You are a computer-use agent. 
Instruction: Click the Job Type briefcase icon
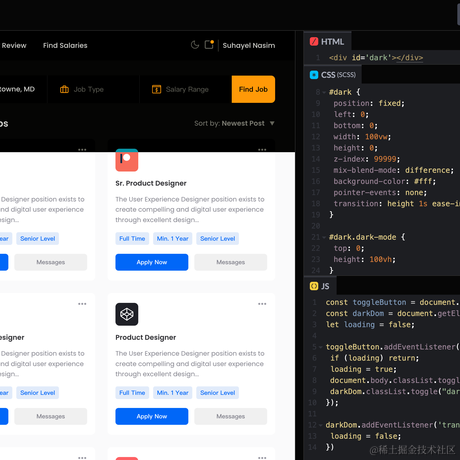click(x=64, y=89)
